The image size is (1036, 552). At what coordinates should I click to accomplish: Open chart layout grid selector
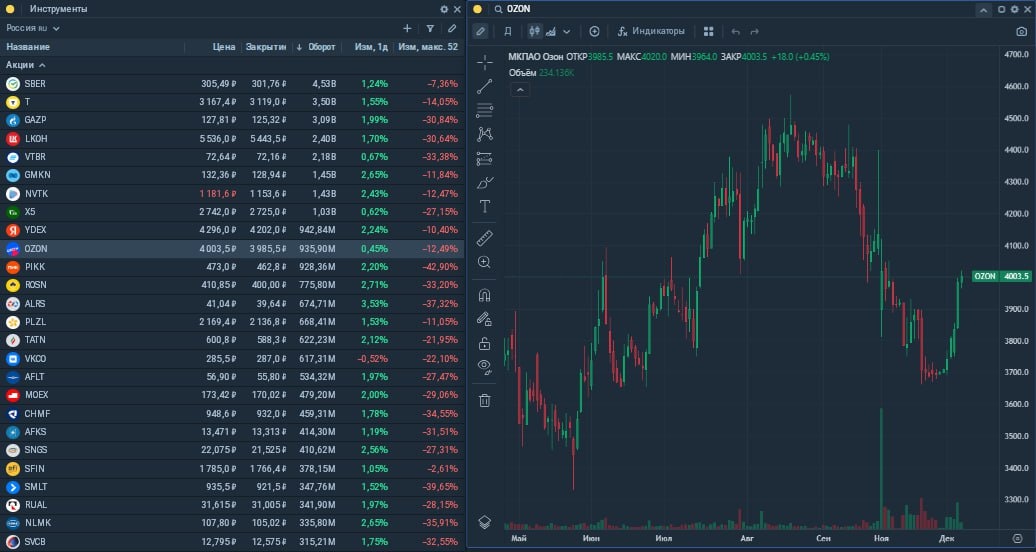click(x=708, y=31)
